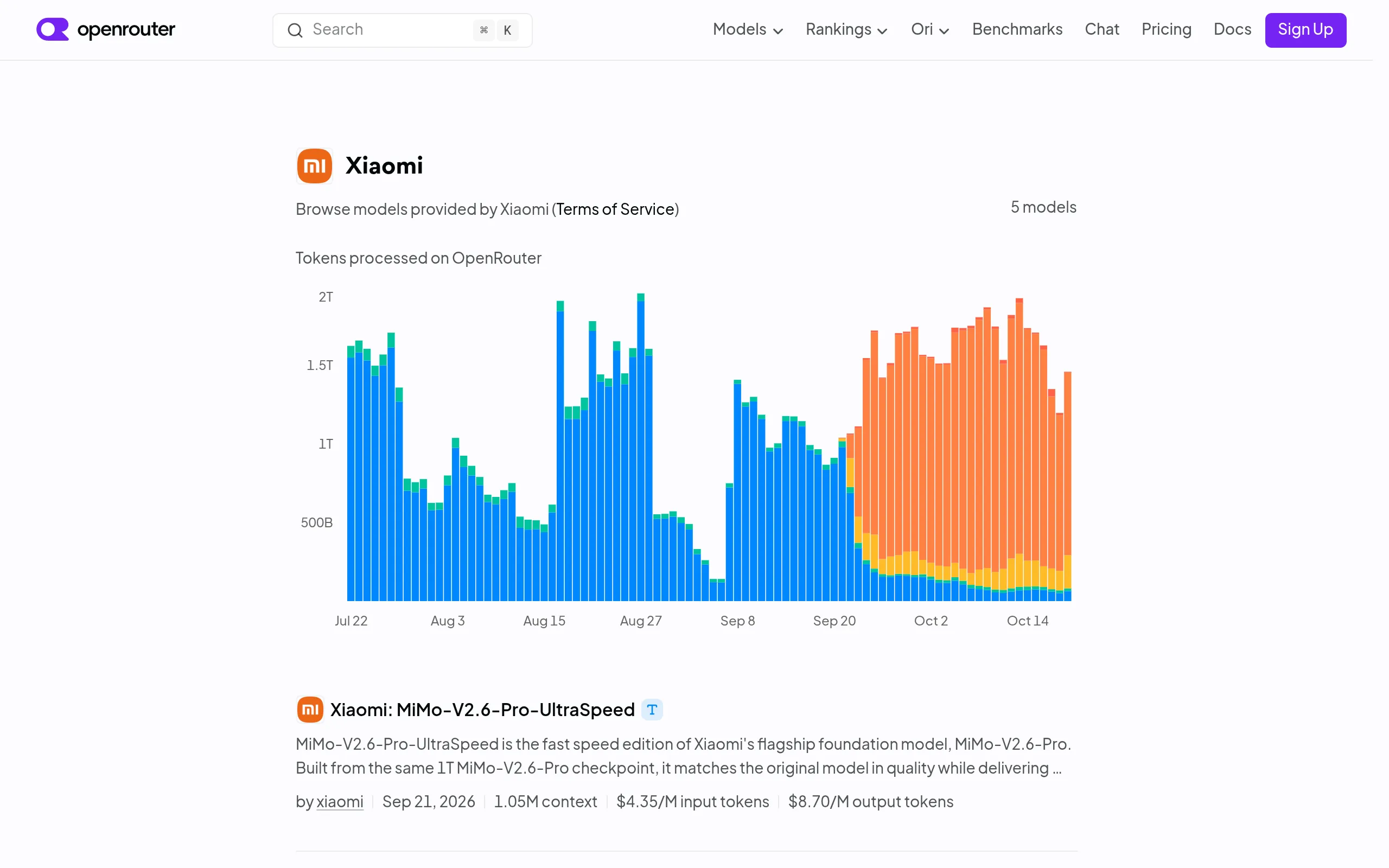Open the Terms of Service link

pyautogui.click(x=615, y=209)
